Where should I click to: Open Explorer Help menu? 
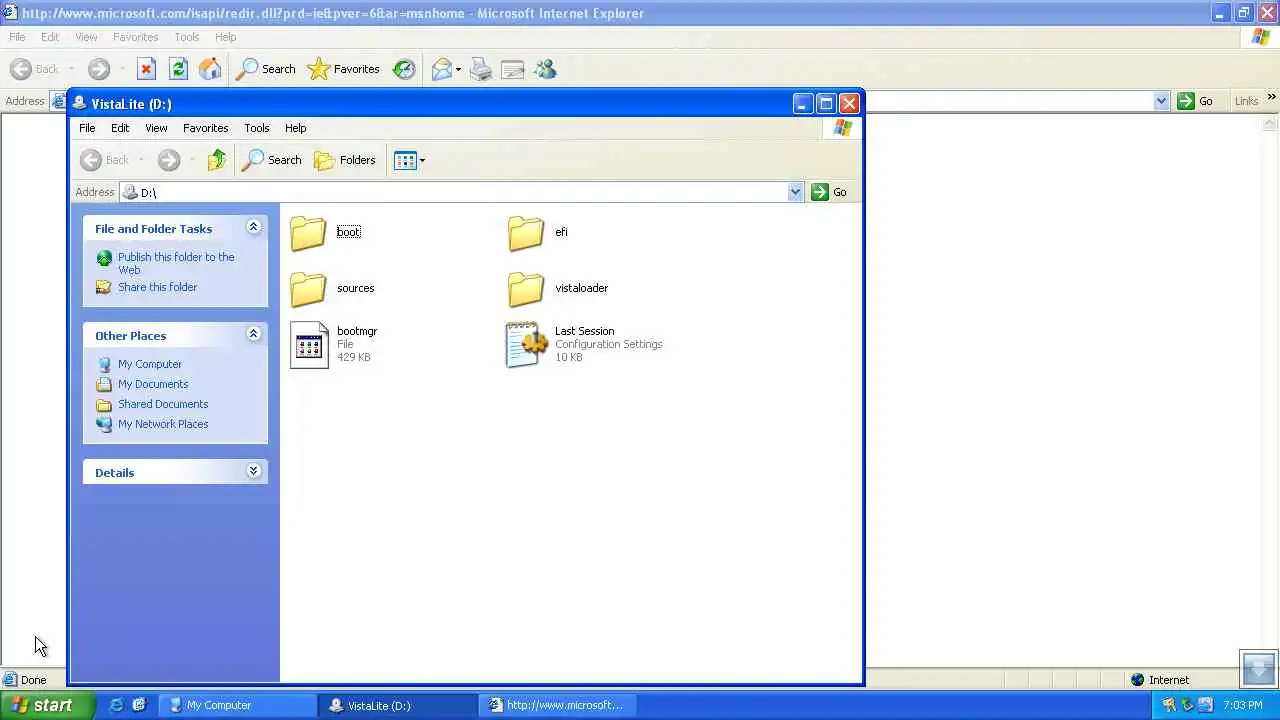(295, 128)
